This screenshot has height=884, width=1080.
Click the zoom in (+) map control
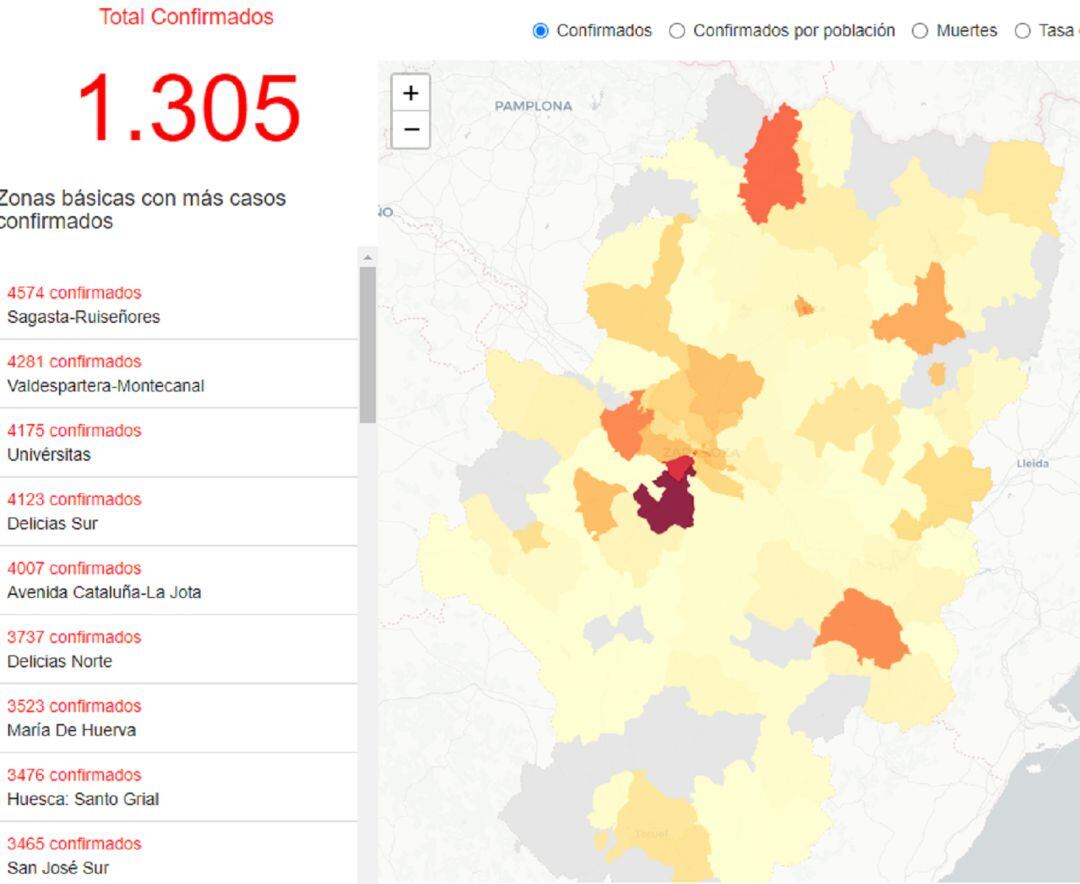coord(410,92)
